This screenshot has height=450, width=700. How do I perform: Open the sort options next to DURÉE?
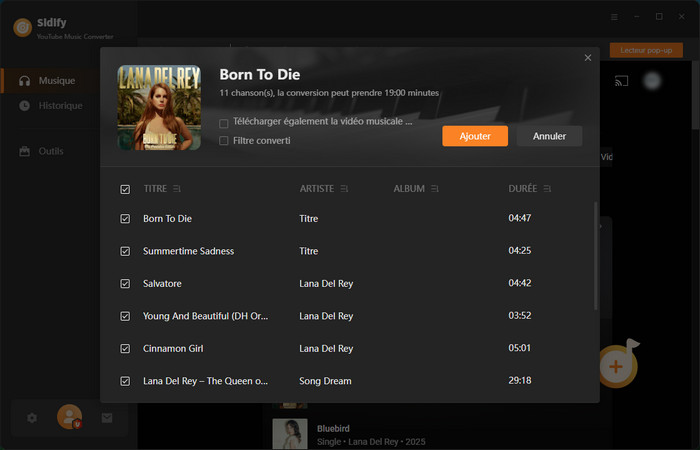click(x=547, y=189)
